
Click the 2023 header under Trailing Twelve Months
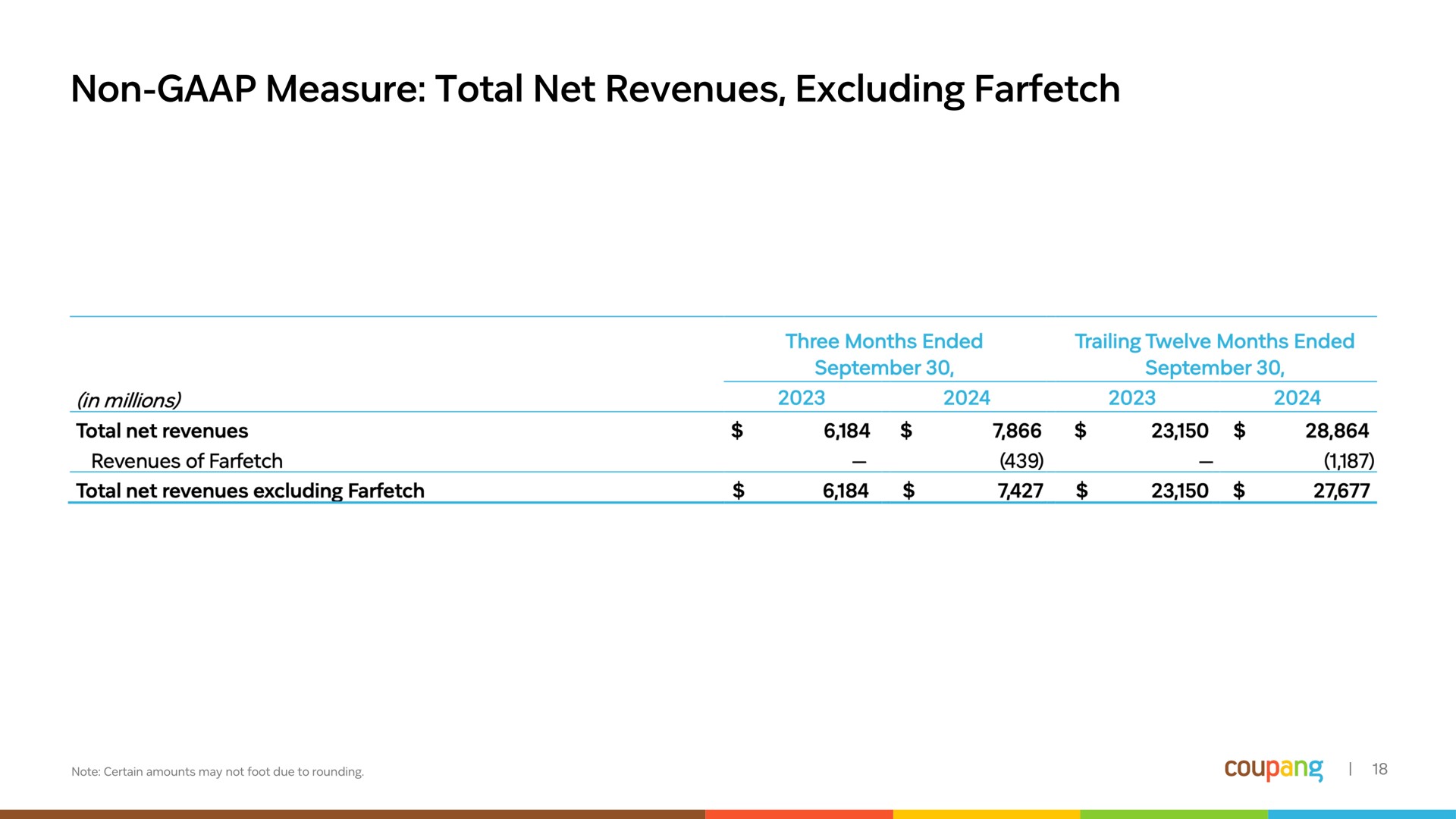[x=1131, y=397]
